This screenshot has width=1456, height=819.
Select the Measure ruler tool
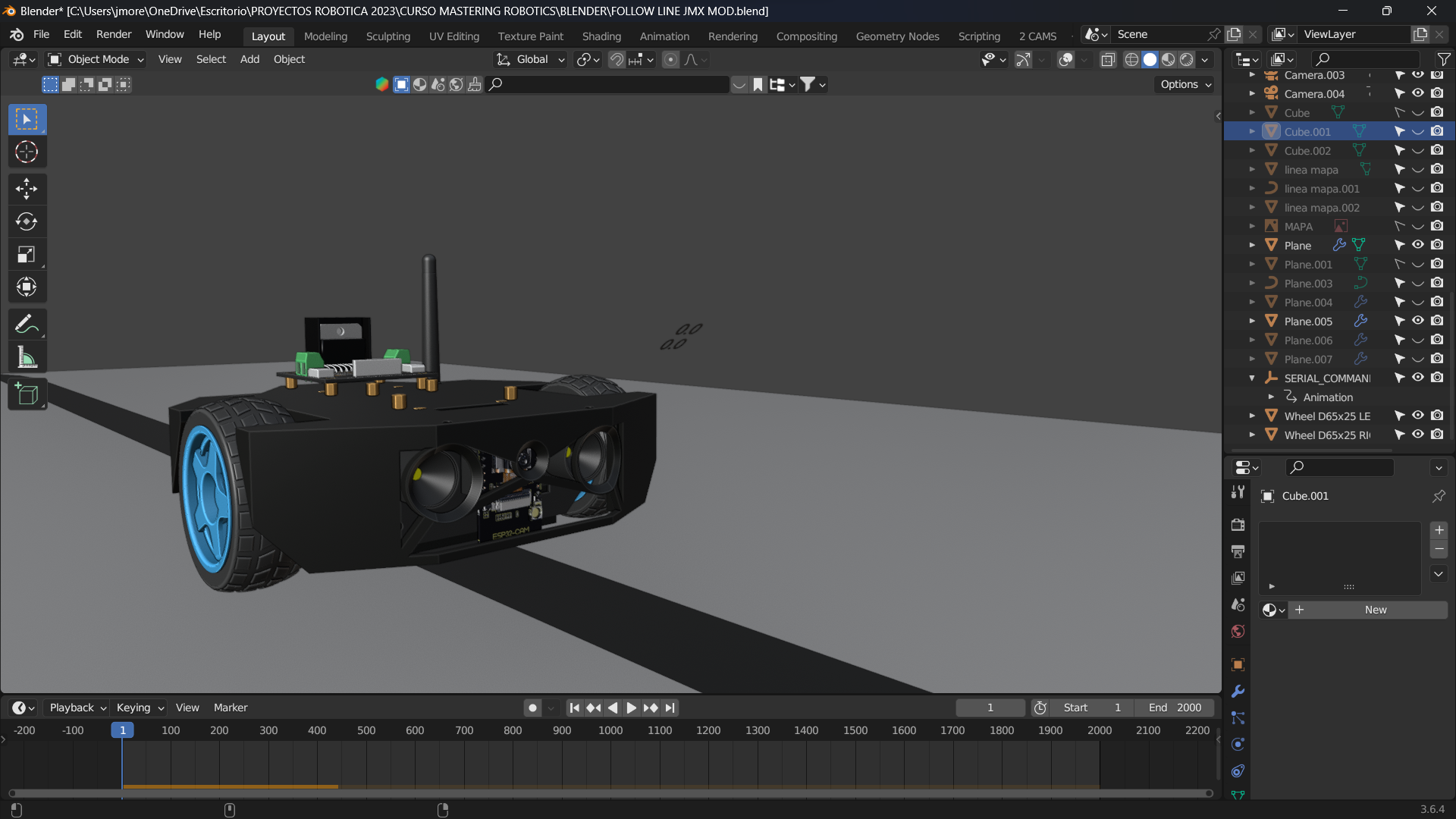coord(27,358)
